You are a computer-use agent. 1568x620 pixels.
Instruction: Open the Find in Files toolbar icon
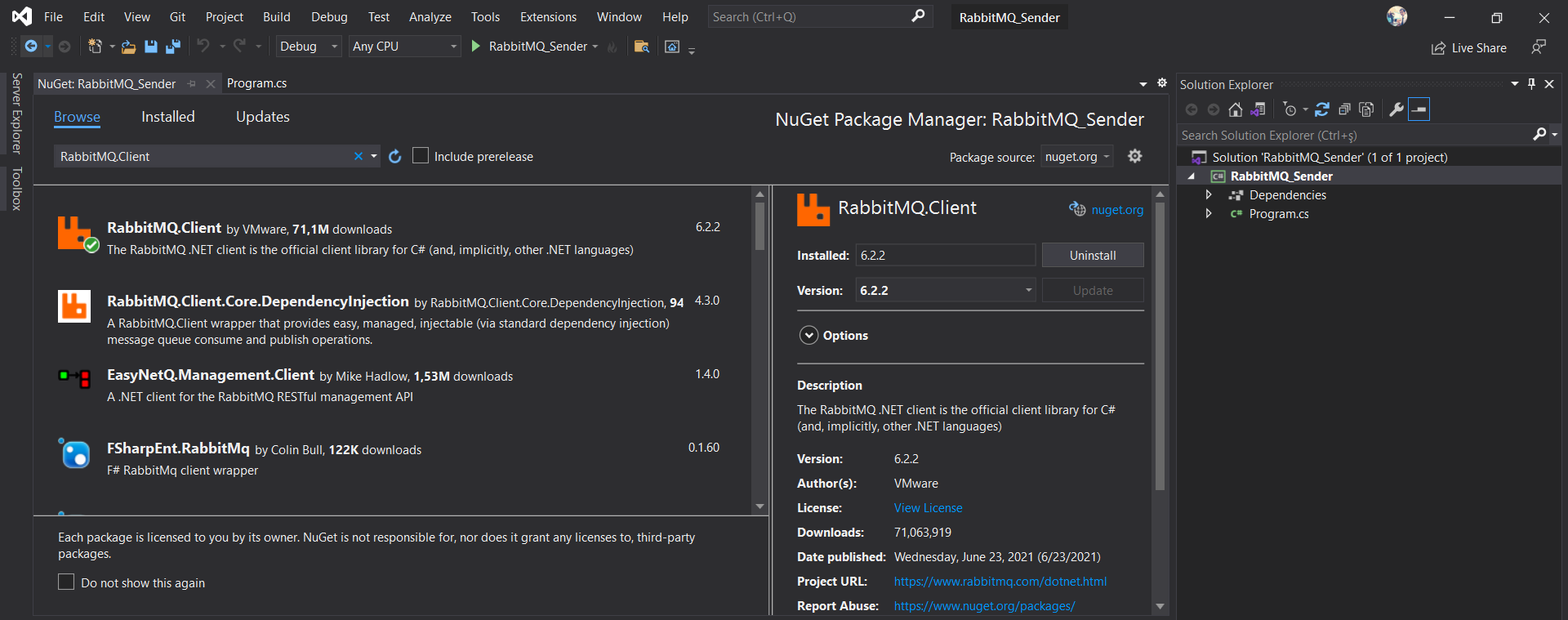tap(642, 47)
